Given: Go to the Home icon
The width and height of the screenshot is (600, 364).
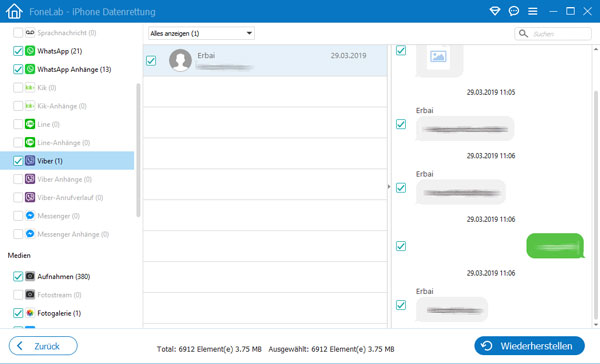Looking at the screenshot, I should coord(15,11).
